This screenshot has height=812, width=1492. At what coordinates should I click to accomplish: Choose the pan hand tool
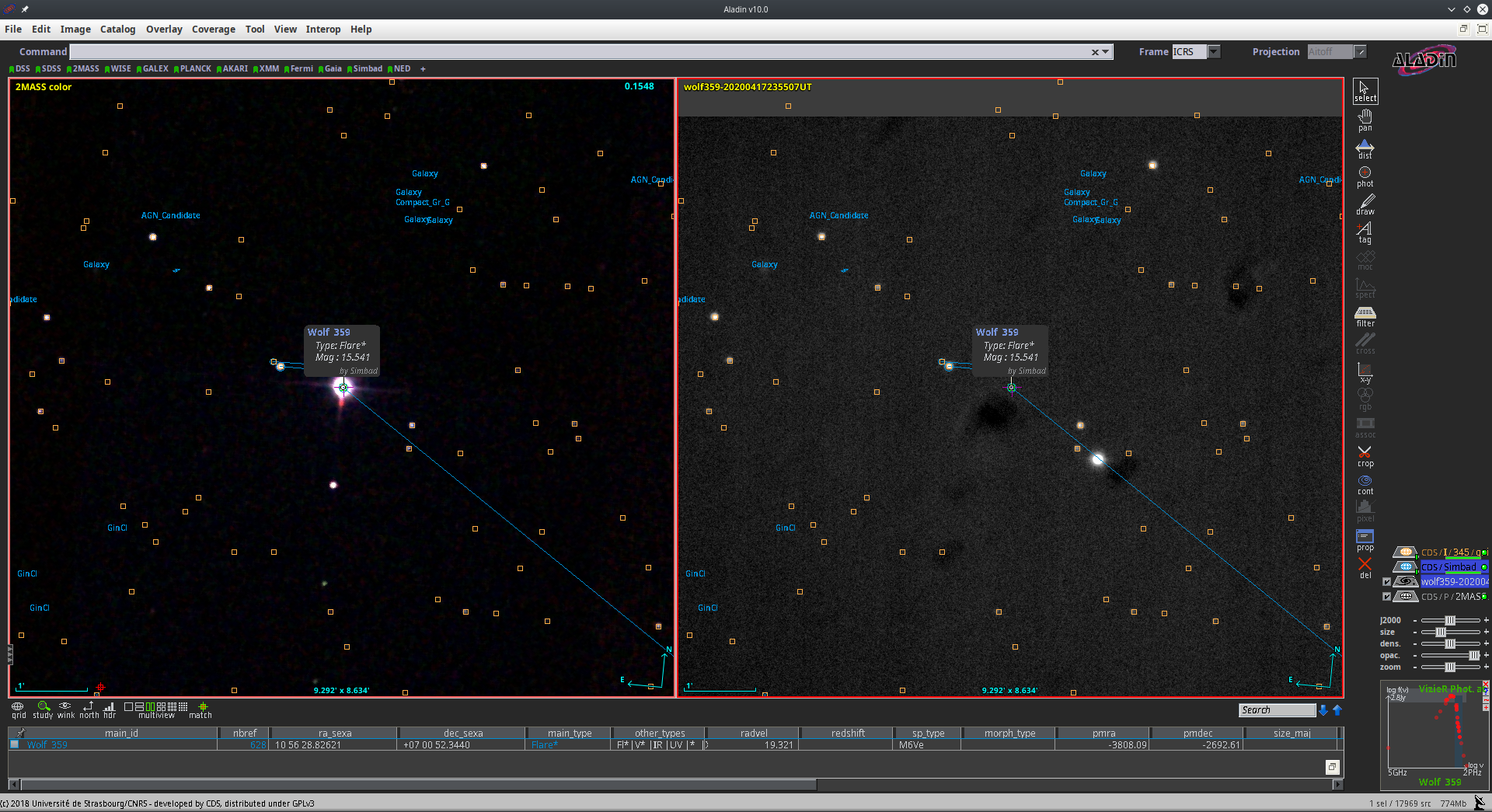(x=1365, y=120)
